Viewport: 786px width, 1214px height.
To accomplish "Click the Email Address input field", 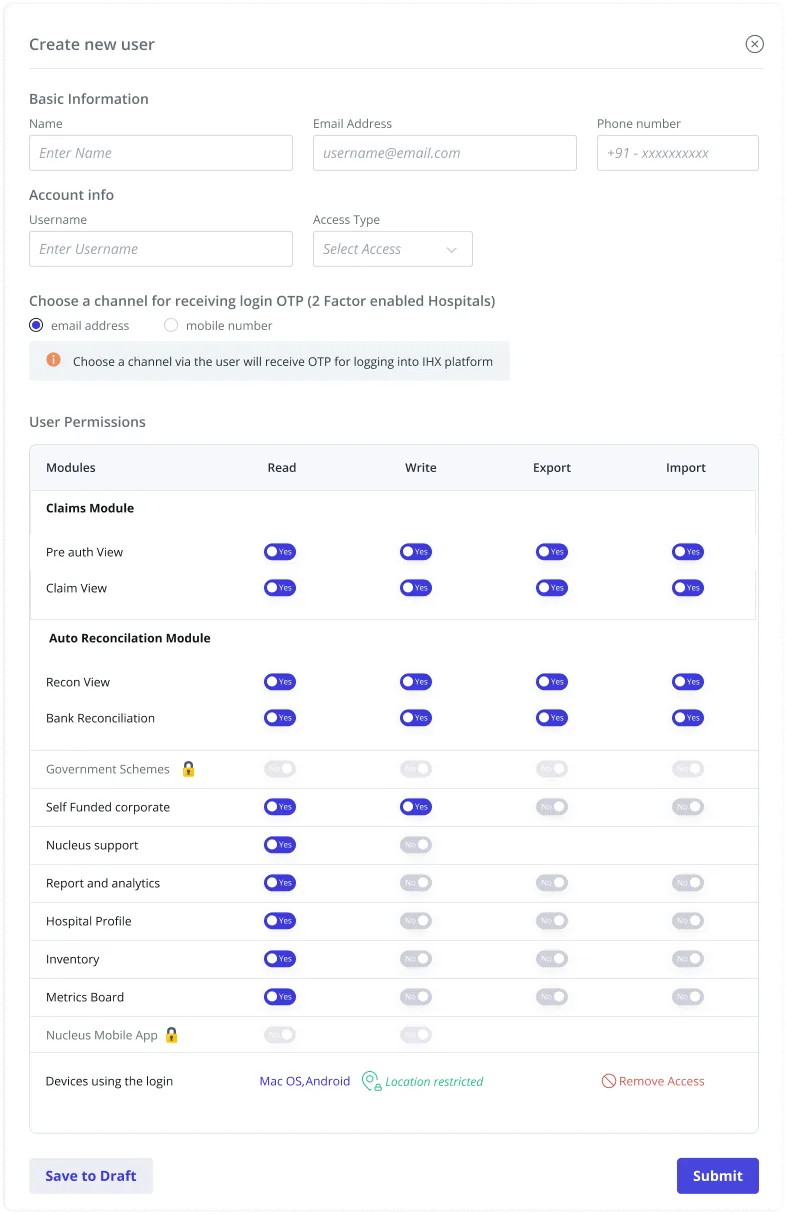I will [x=445, y=153].
